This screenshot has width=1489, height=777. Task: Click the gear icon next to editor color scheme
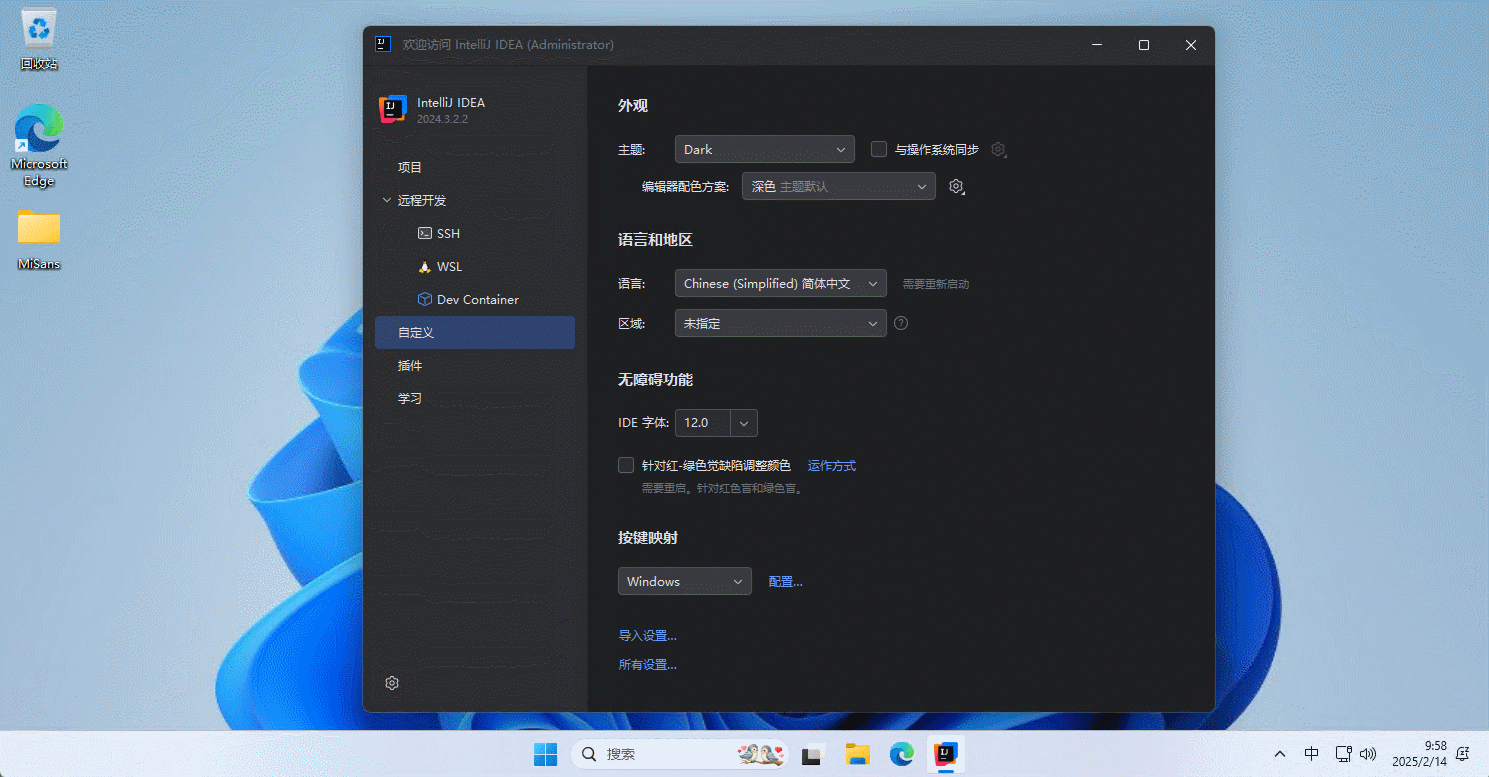[956, 187]
